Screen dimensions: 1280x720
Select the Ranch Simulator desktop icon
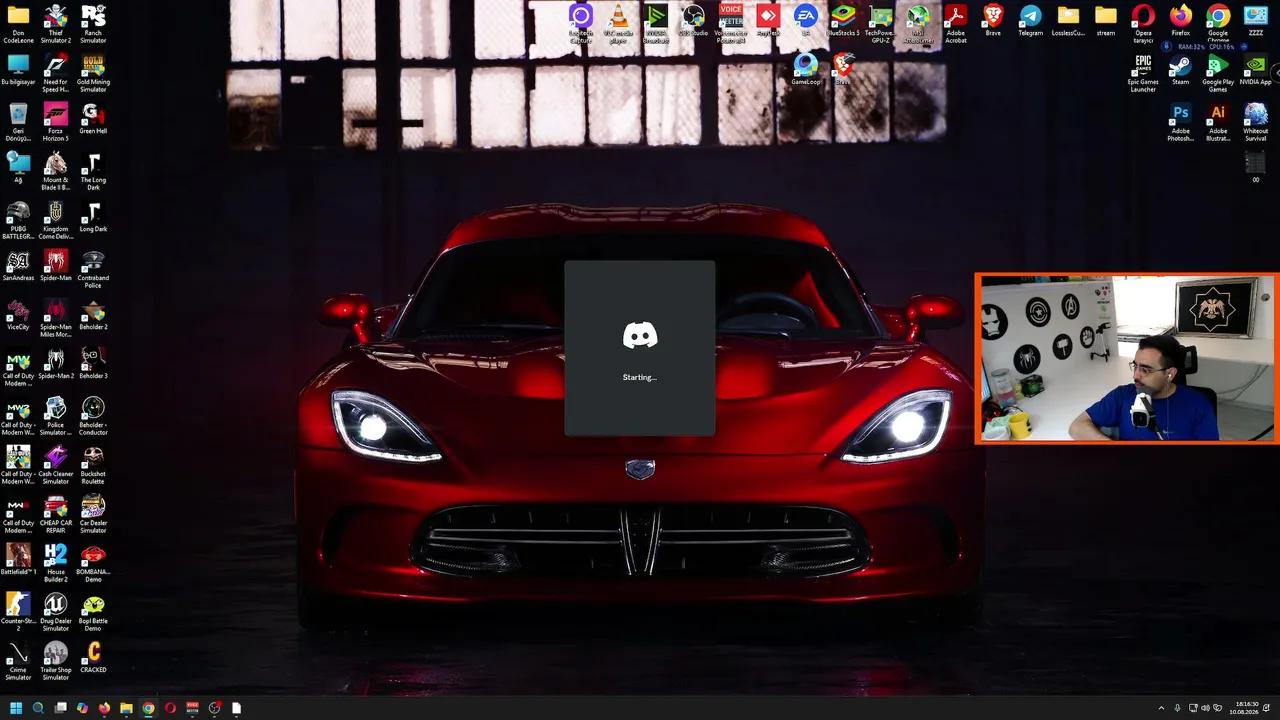(x=93, y=24)
